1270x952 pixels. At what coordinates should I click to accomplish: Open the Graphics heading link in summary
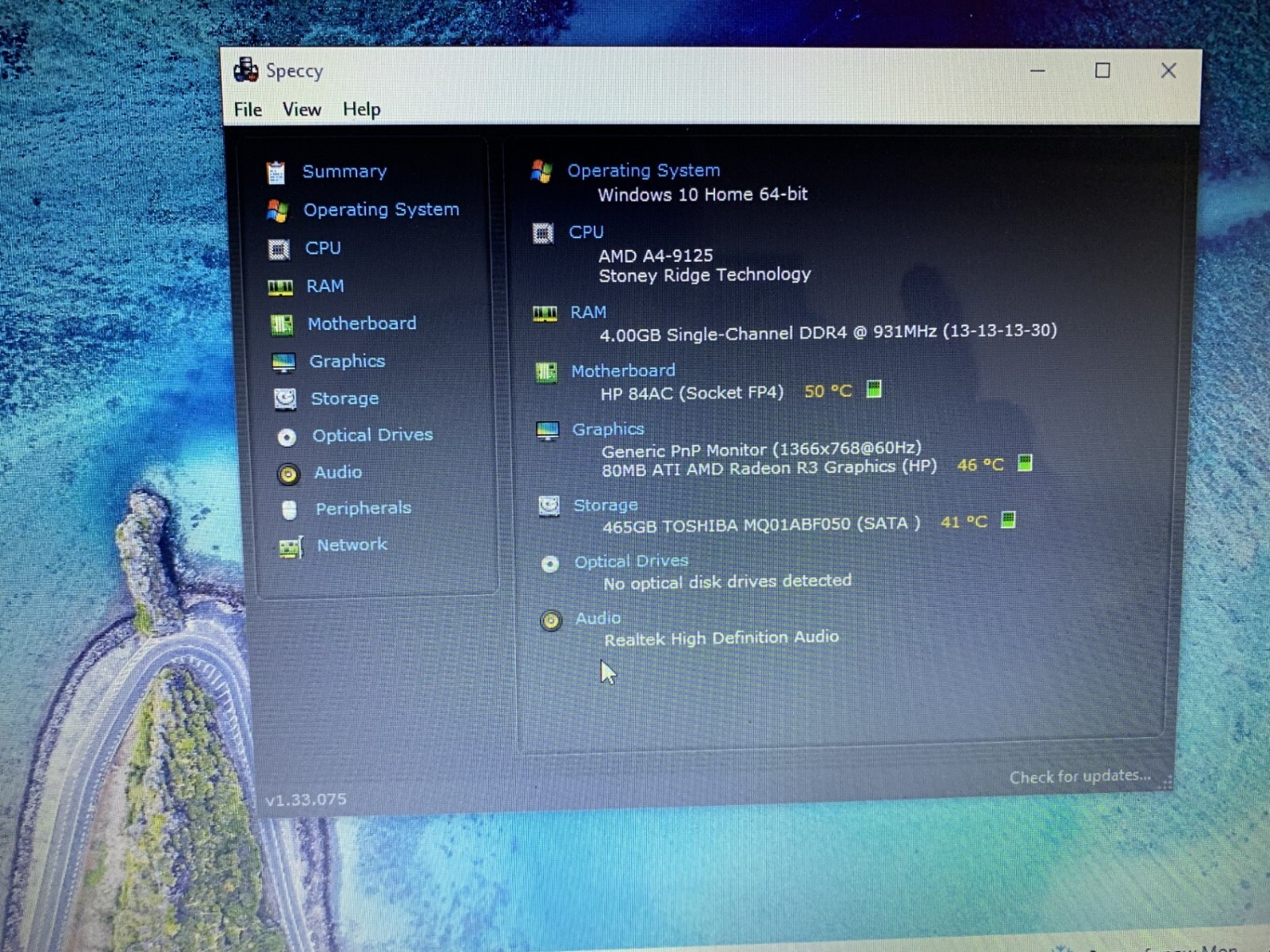608,429
